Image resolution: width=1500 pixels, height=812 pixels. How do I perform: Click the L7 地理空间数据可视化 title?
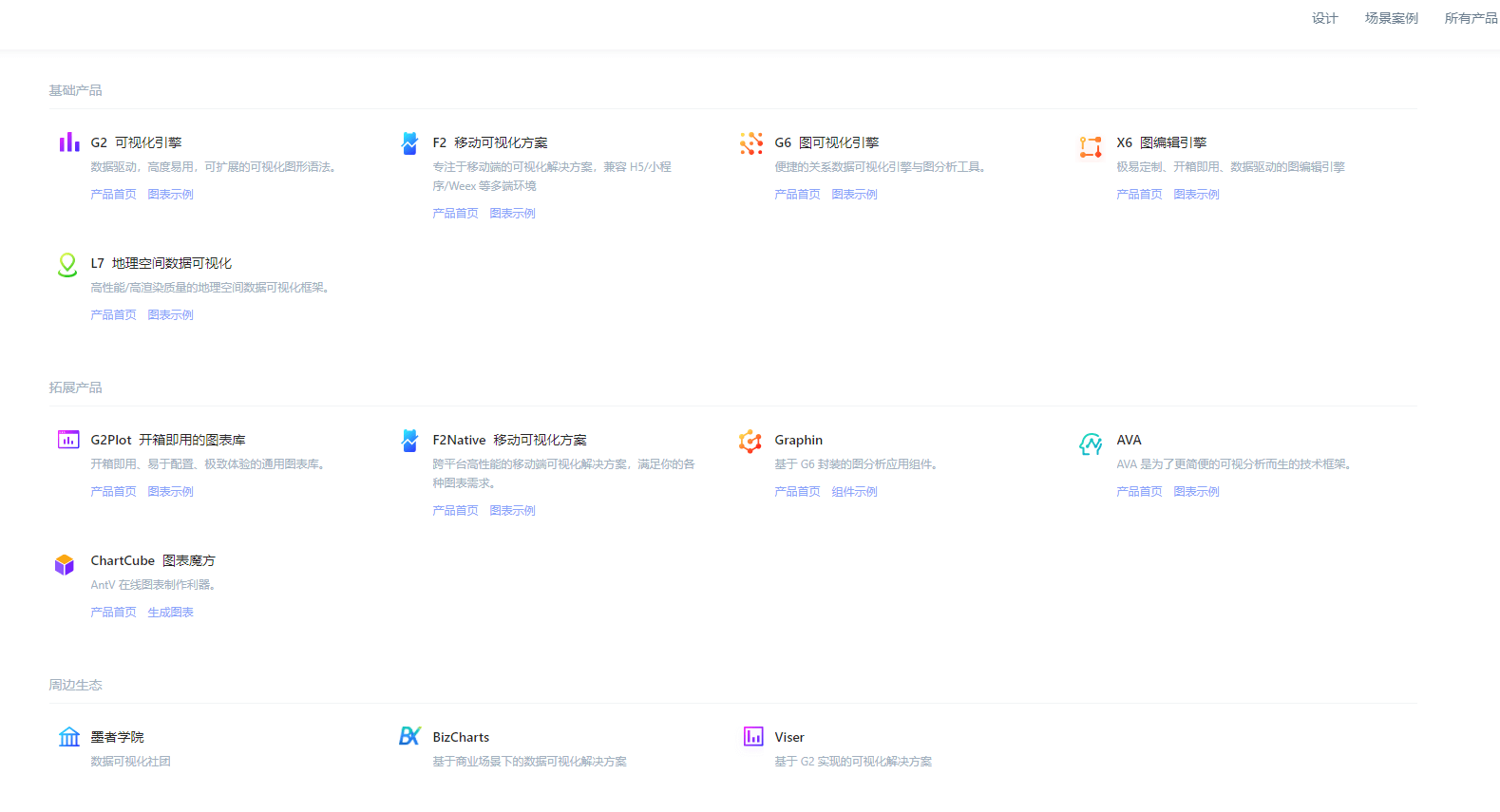point(161,263)
